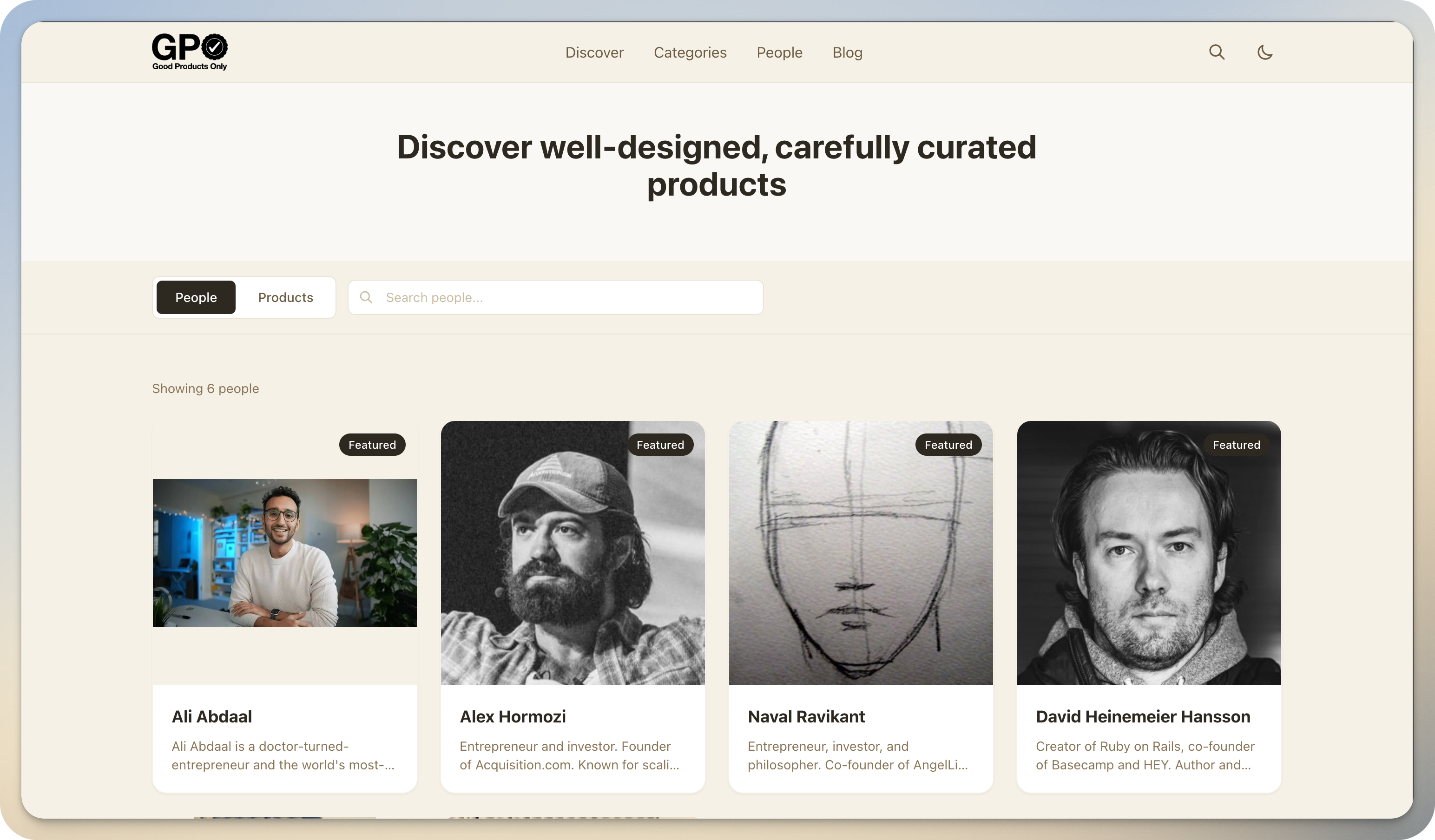The image size is (1435, 840).
Task: Click the David Heinemeier Hansson name link
Action: pyautogui.click(x=1143, y=716)
